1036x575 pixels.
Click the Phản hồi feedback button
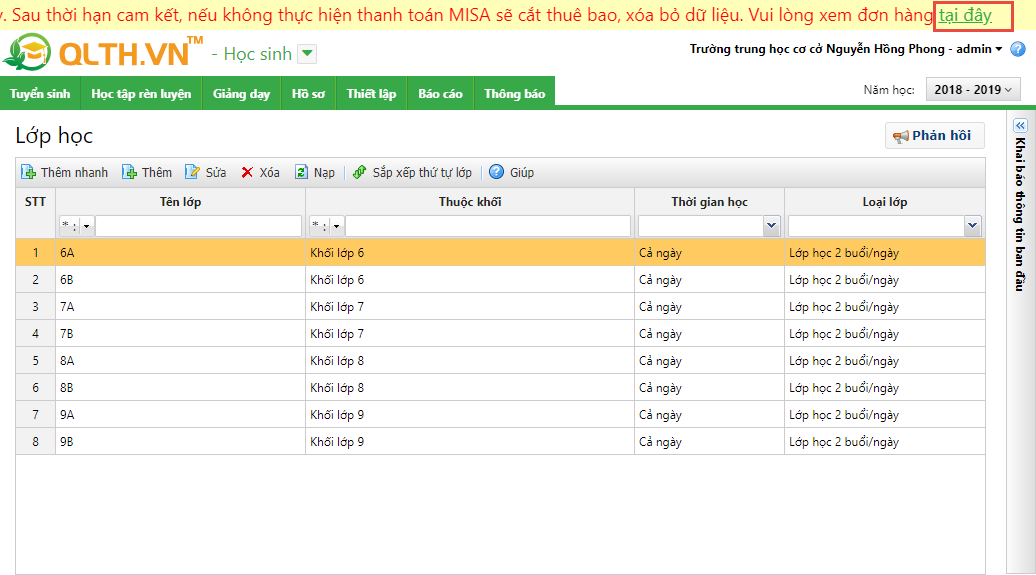point(934,135)
